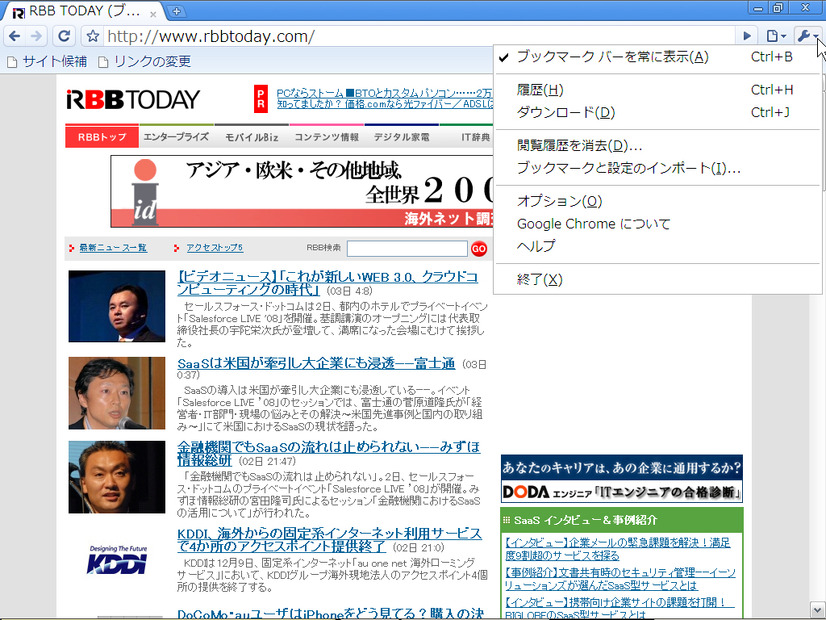This screenshot has height=620, width=826.
Task: Click the red PR badge icon
Action: tap(261, 99)
